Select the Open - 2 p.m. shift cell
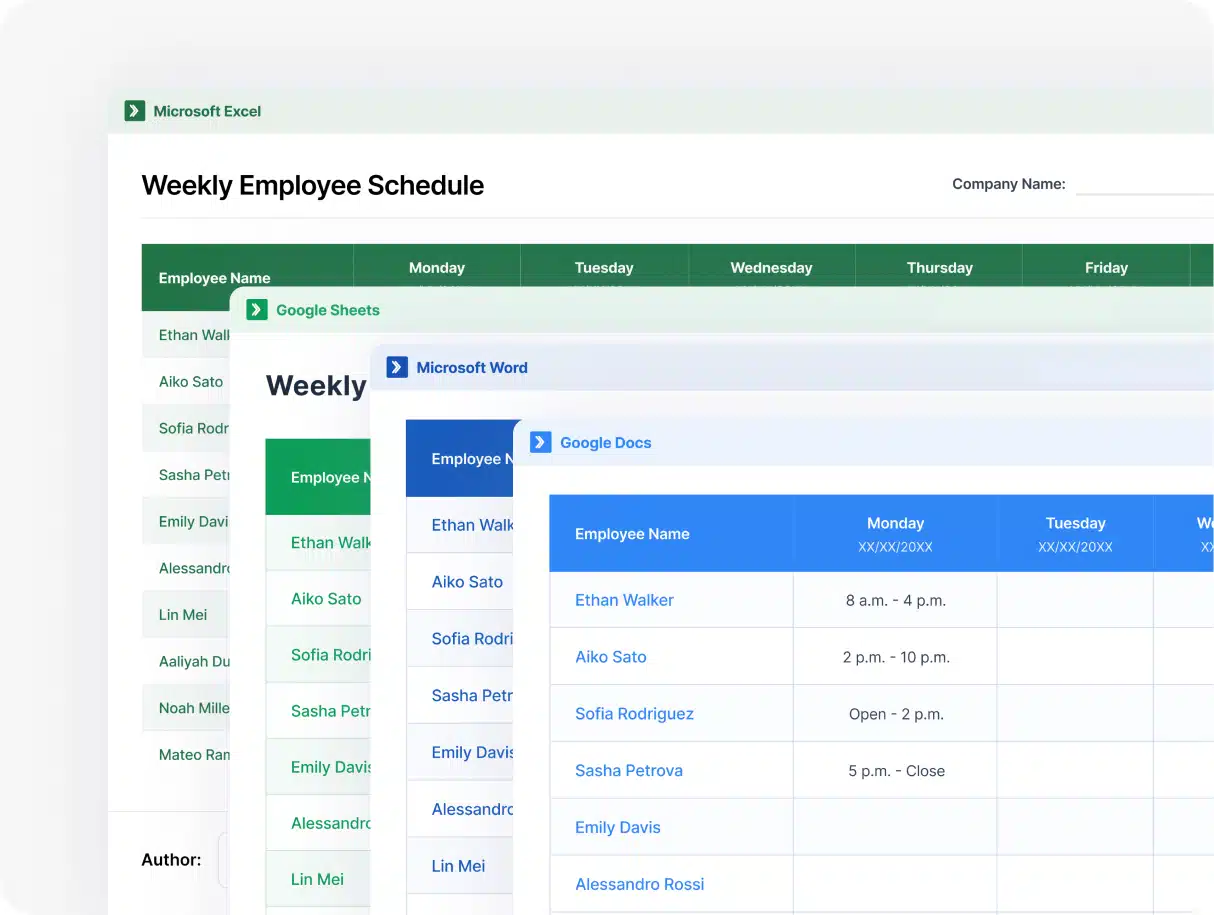The width and height of the screenshot is (1214, 915). (895, 713)
